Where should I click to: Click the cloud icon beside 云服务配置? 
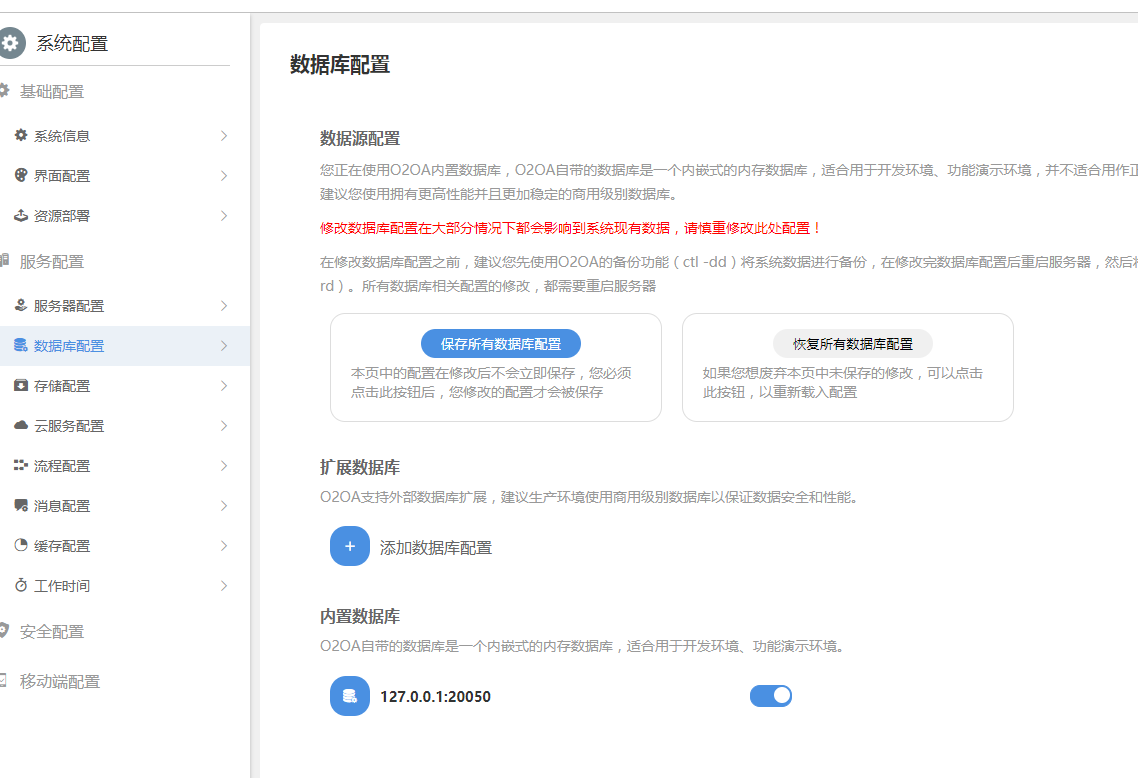click(21, 425)
